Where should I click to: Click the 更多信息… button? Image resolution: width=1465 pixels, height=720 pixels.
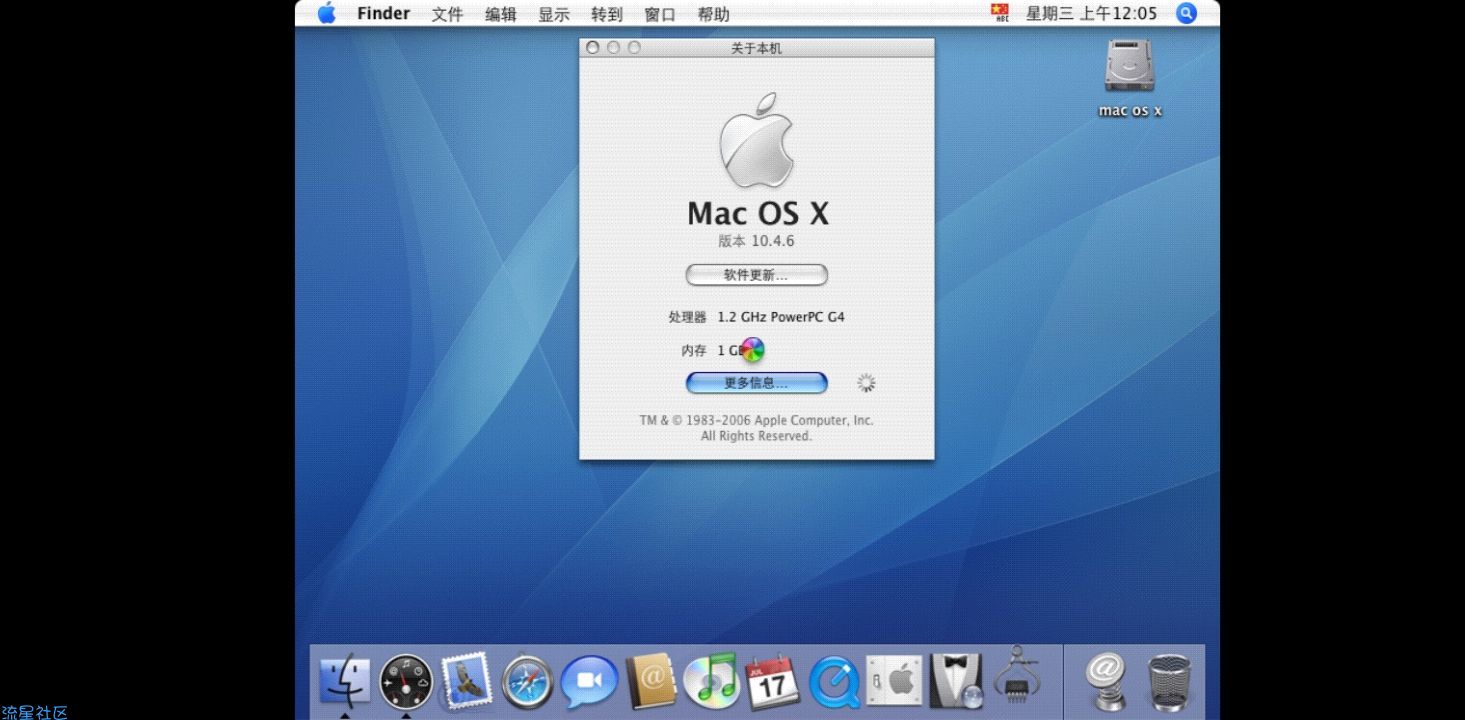tap(756, 383)
